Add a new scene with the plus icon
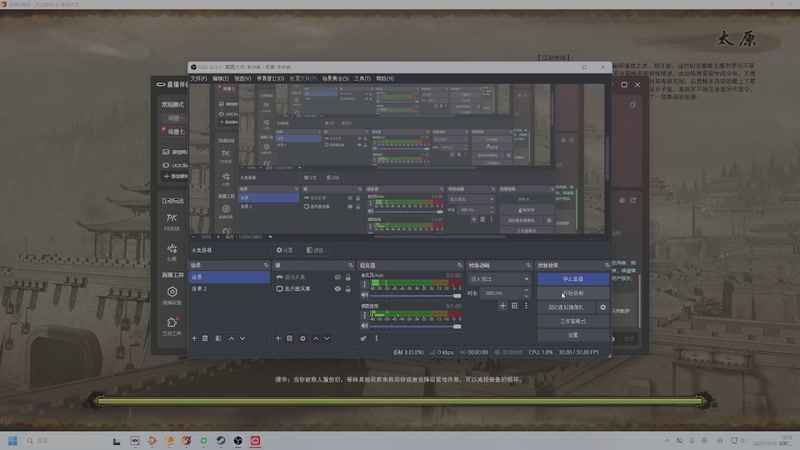Viewport: 800px width, 450px height. pyautogui.click(x=194, y=338)
